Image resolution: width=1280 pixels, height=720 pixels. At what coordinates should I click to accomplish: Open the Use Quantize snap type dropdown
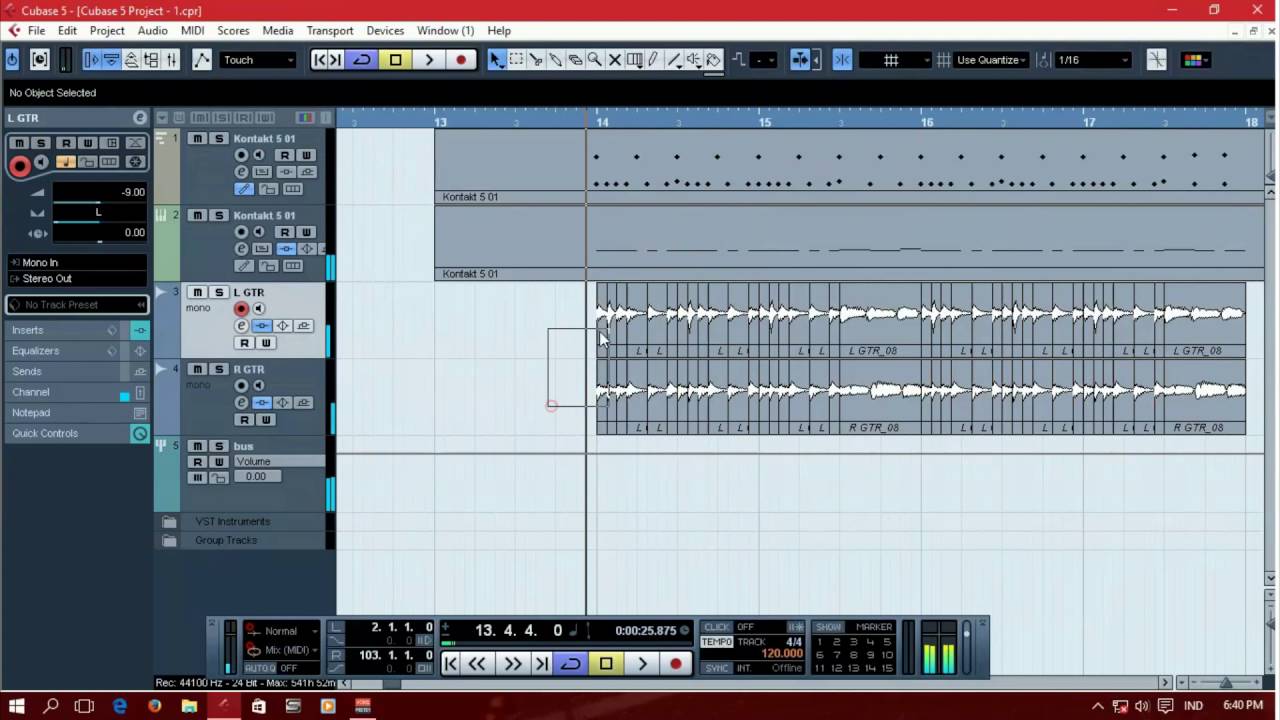991,60
